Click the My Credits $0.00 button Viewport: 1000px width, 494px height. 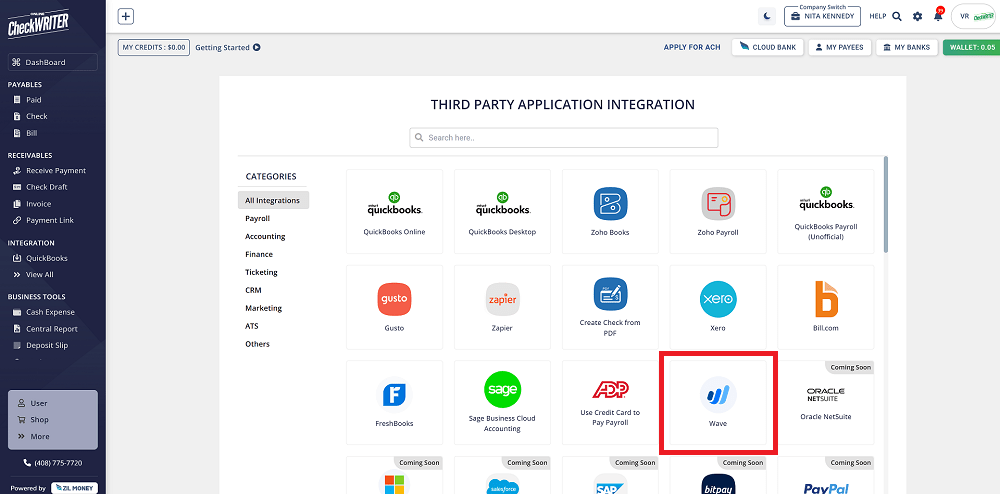click(154, 47)
